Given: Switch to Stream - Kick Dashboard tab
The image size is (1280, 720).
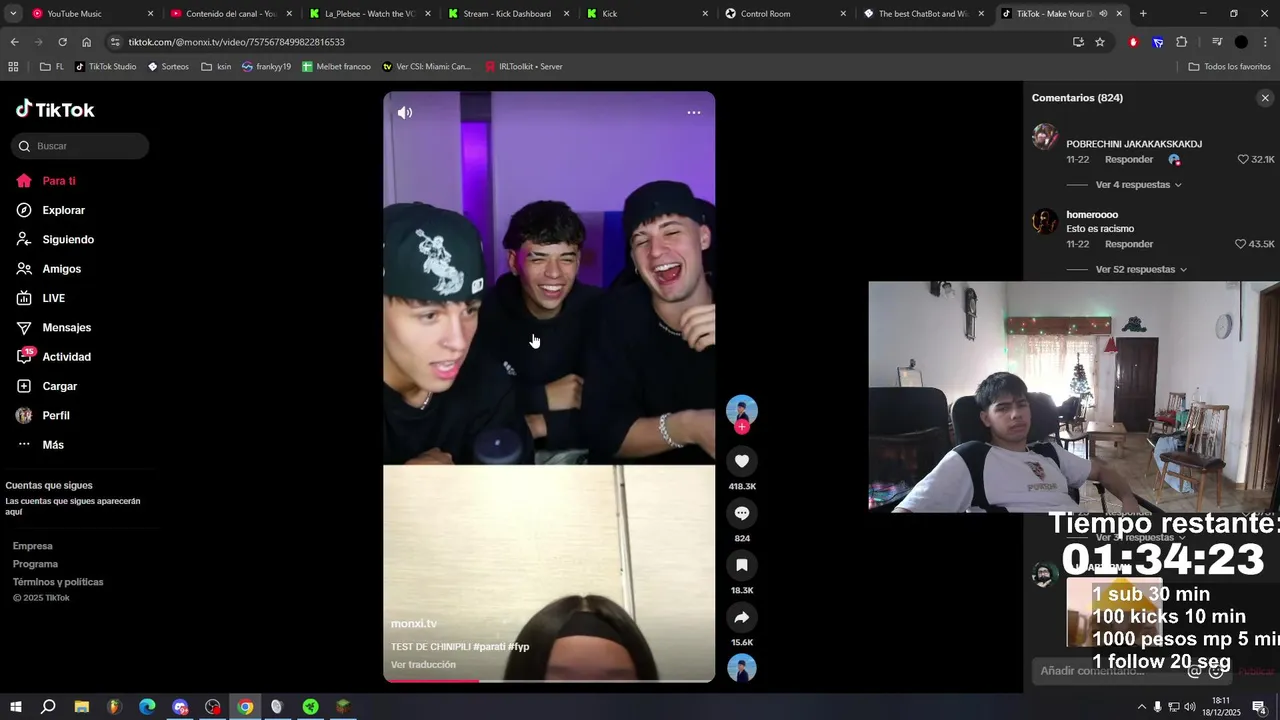Looking at the screenshot, I should 506,14.
